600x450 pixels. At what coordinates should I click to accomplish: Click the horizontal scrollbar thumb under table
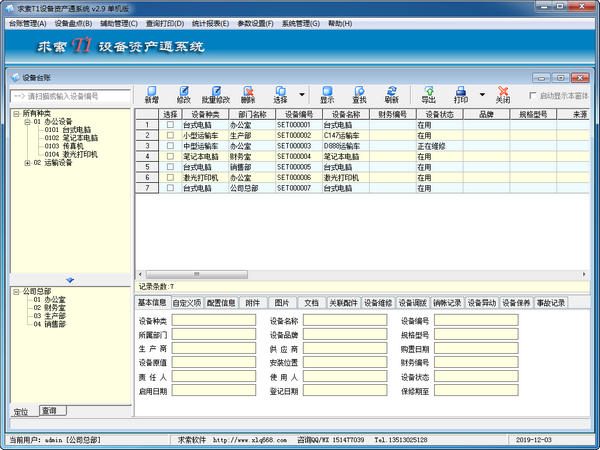click(x=197, y=274)
